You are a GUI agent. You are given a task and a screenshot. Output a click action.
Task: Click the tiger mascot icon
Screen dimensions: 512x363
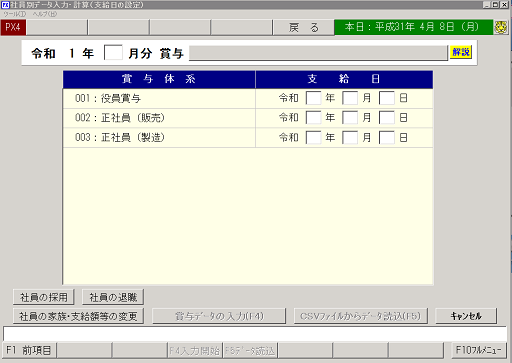[x=501, y=27]
